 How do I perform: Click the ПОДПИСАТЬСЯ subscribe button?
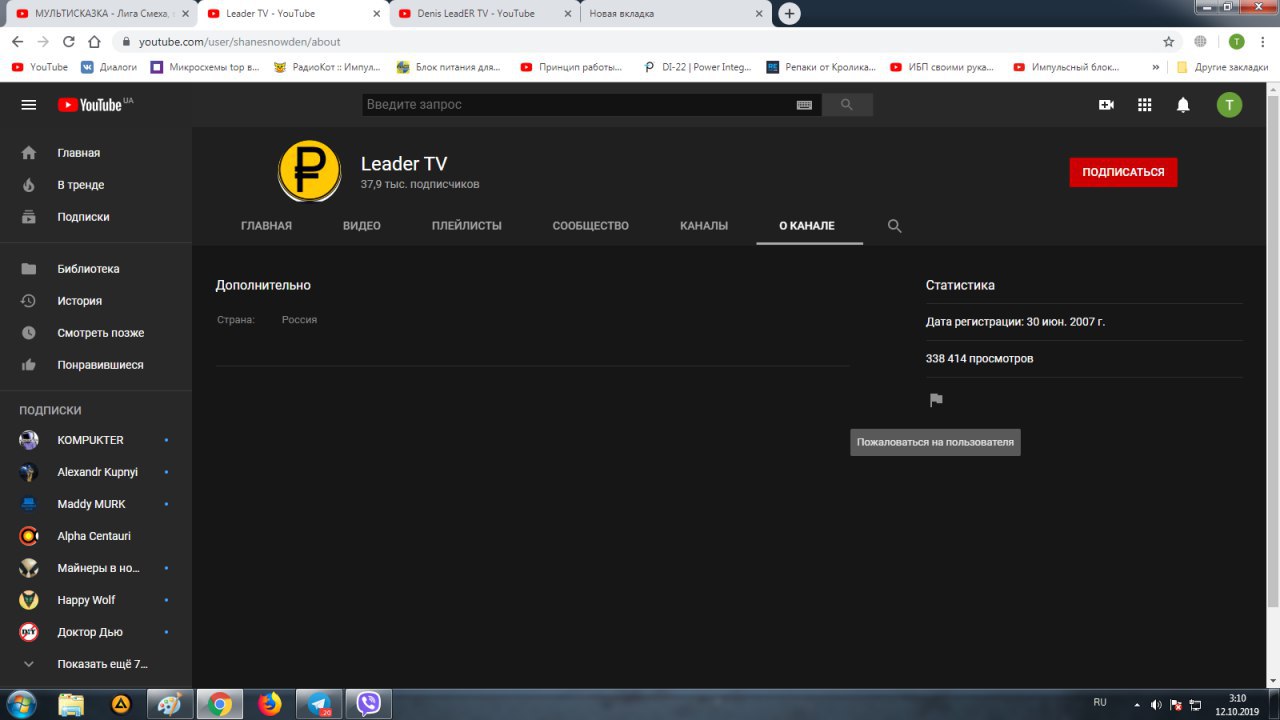(x=1123, y=172)
